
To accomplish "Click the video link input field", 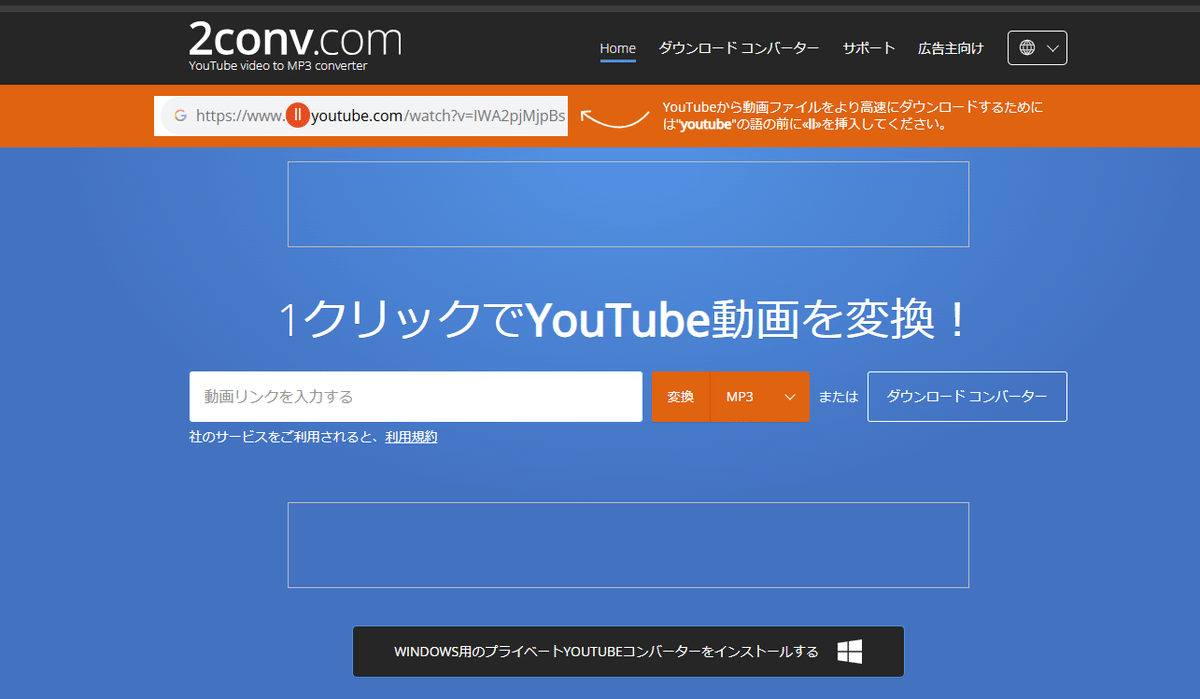I will pyautogui.click(x=416, y=397).
